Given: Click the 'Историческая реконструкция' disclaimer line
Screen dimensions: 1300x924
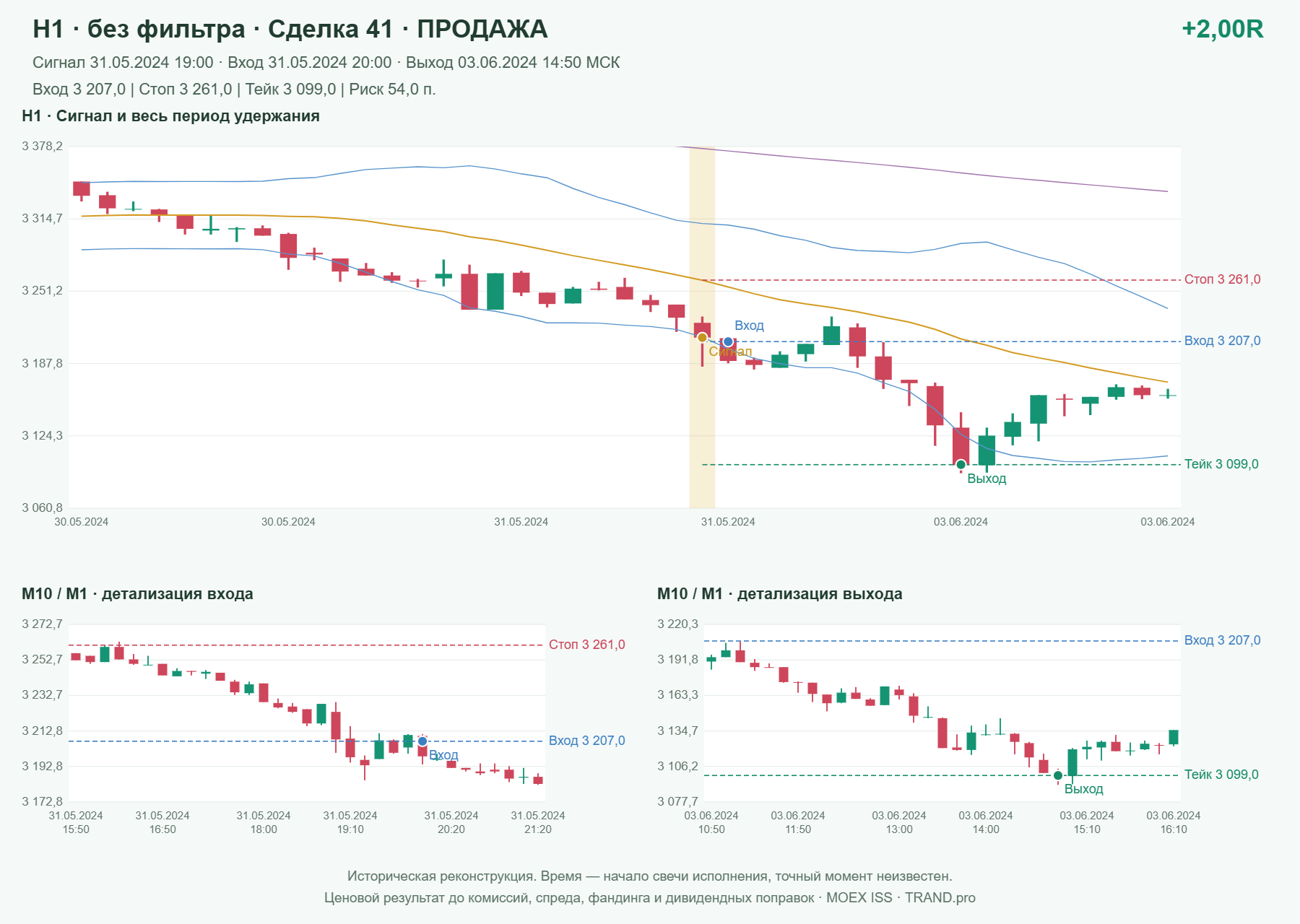Looking at the screenshot, I should click(650, 876).
